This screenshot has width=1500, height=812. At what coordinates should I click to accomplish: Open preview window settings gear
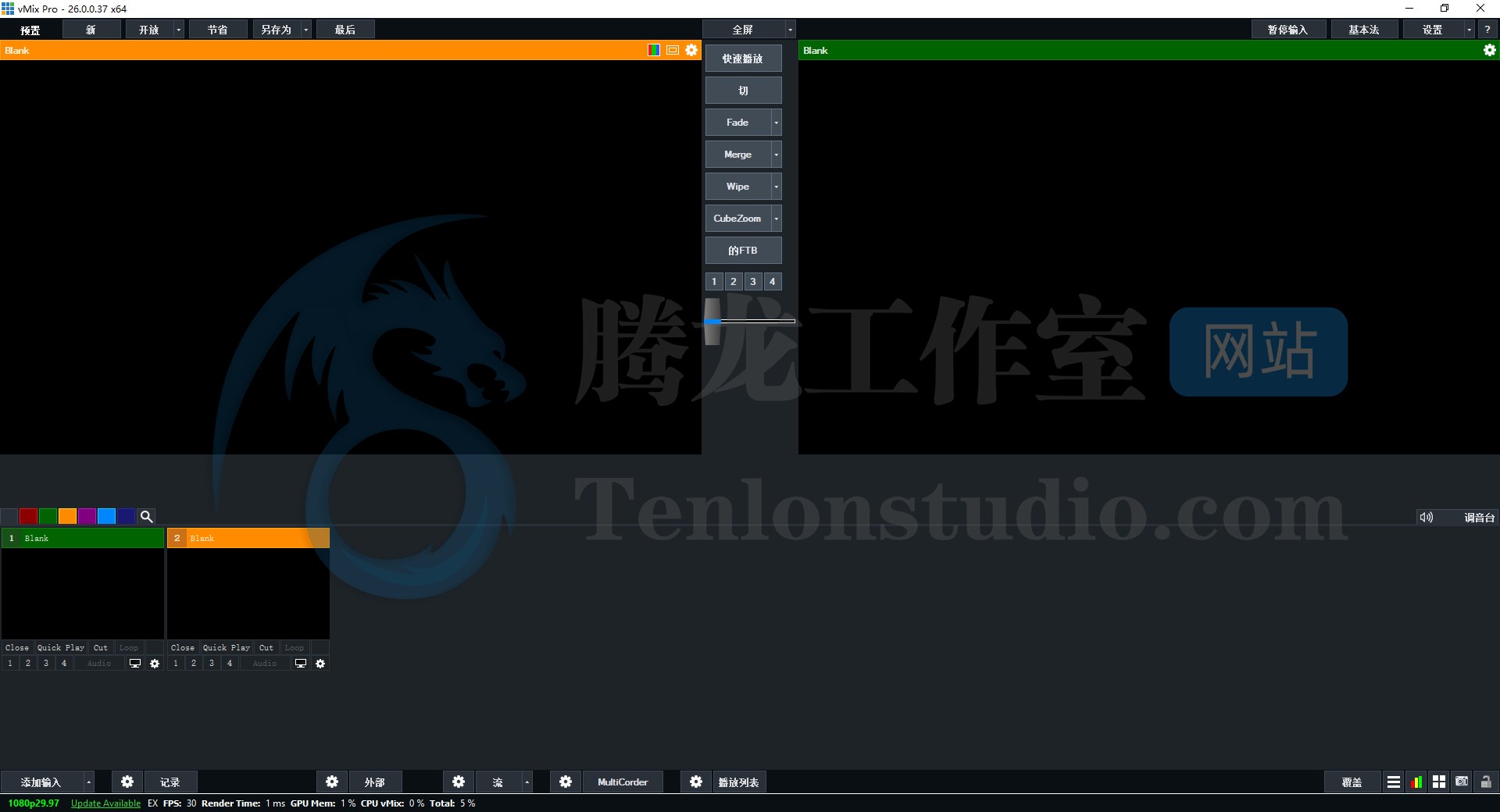[x=691, y=50]
